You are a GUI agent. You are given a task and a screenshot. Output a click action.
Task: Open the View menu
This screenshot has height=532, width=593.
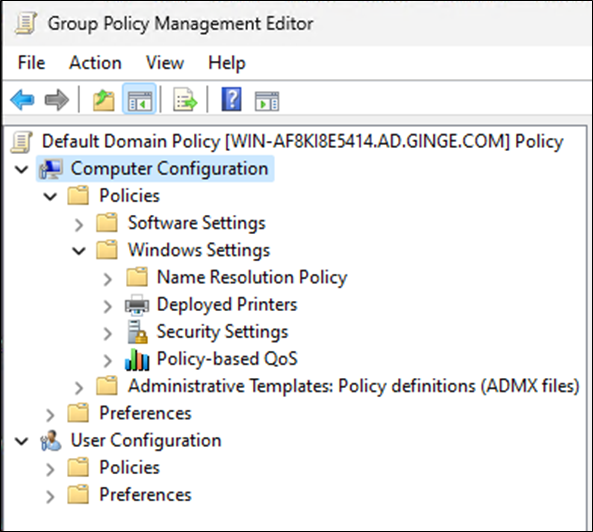[165, 63]
